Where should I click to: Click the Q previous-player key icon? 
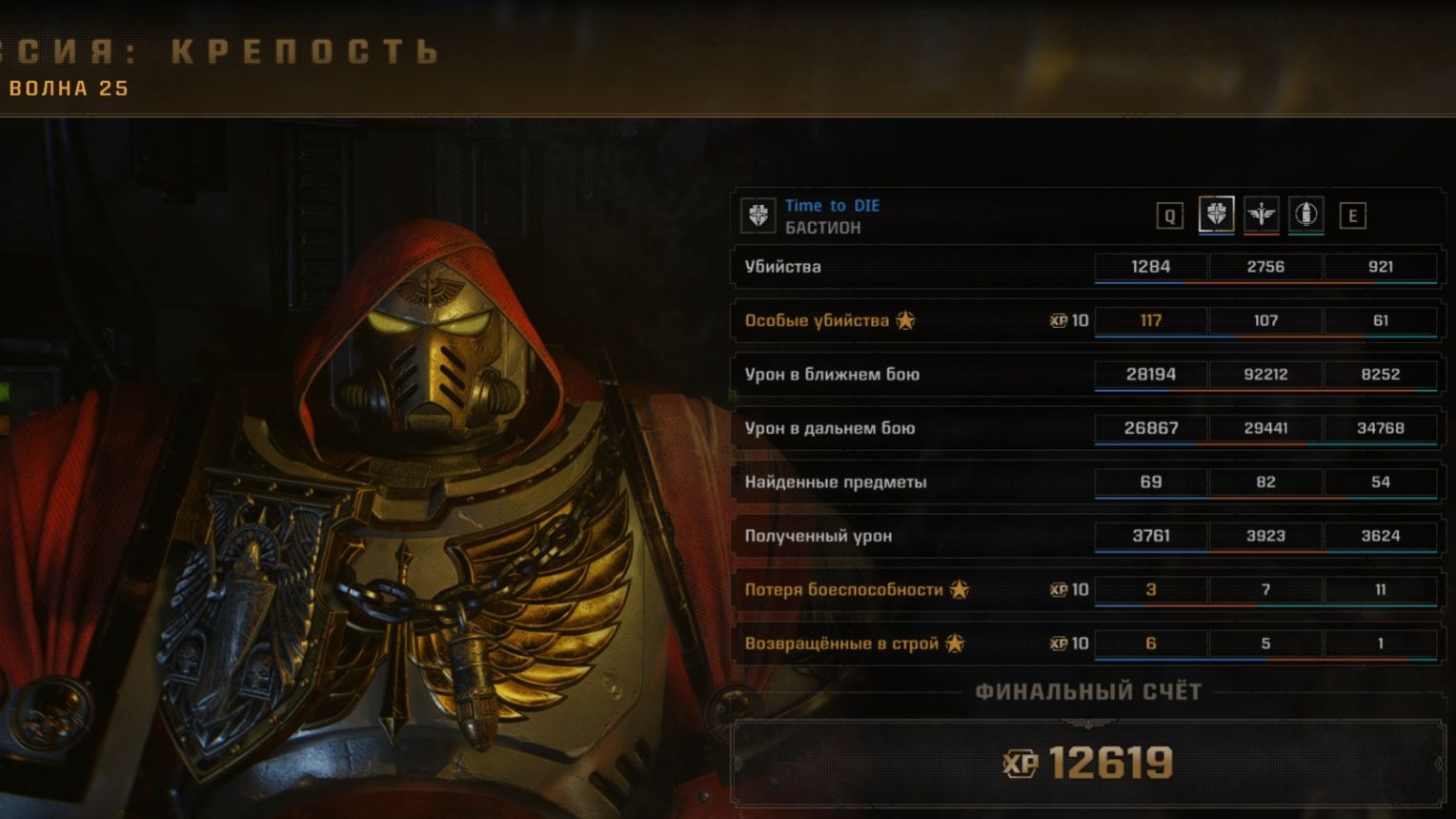click(1170, 216)
